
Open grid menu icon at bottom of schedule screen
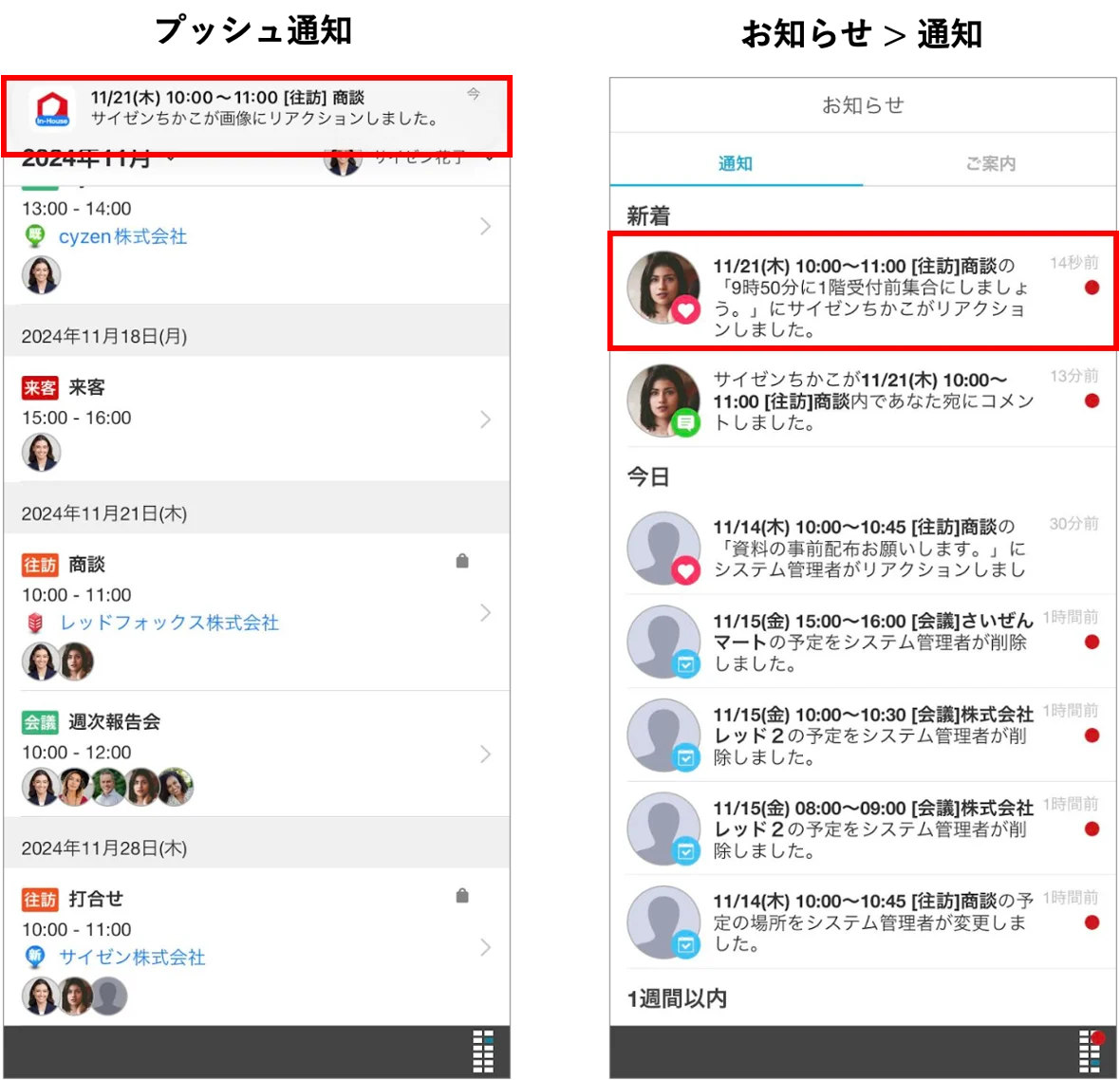tap(483, 1052)
